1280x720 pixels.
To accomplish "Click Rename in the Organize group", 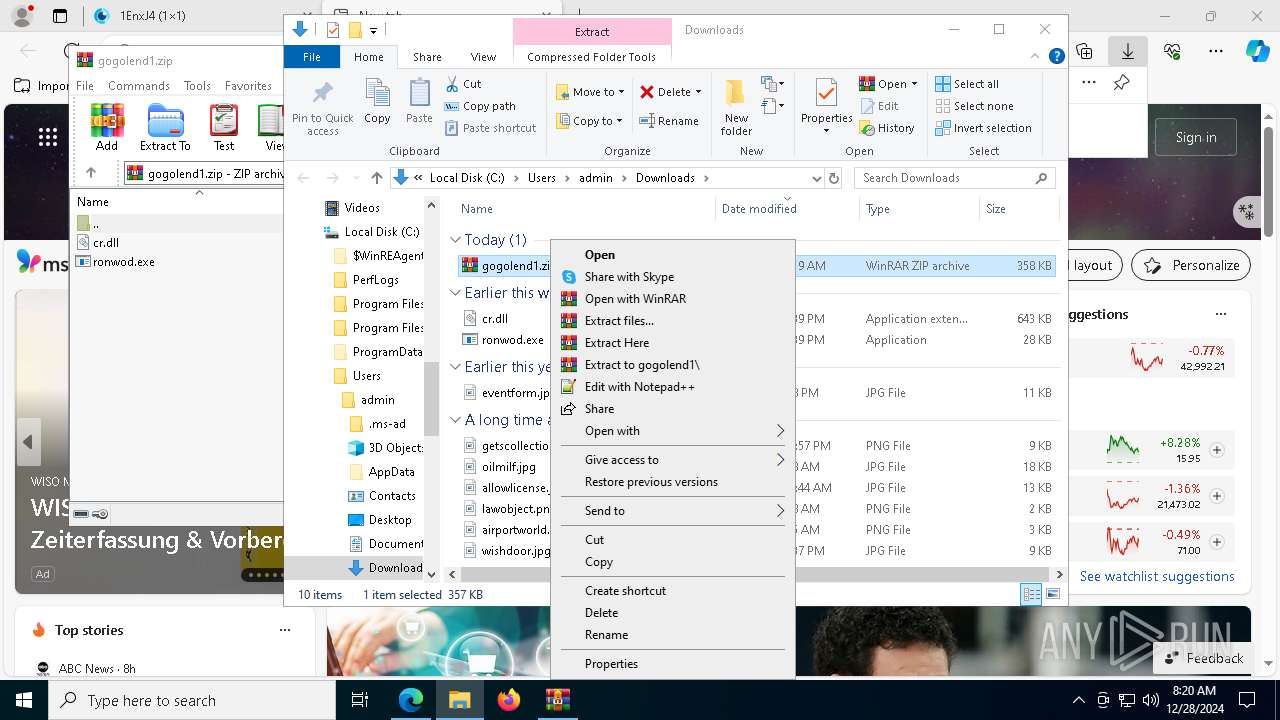I will pyautogui.click(x=669, y=121).
